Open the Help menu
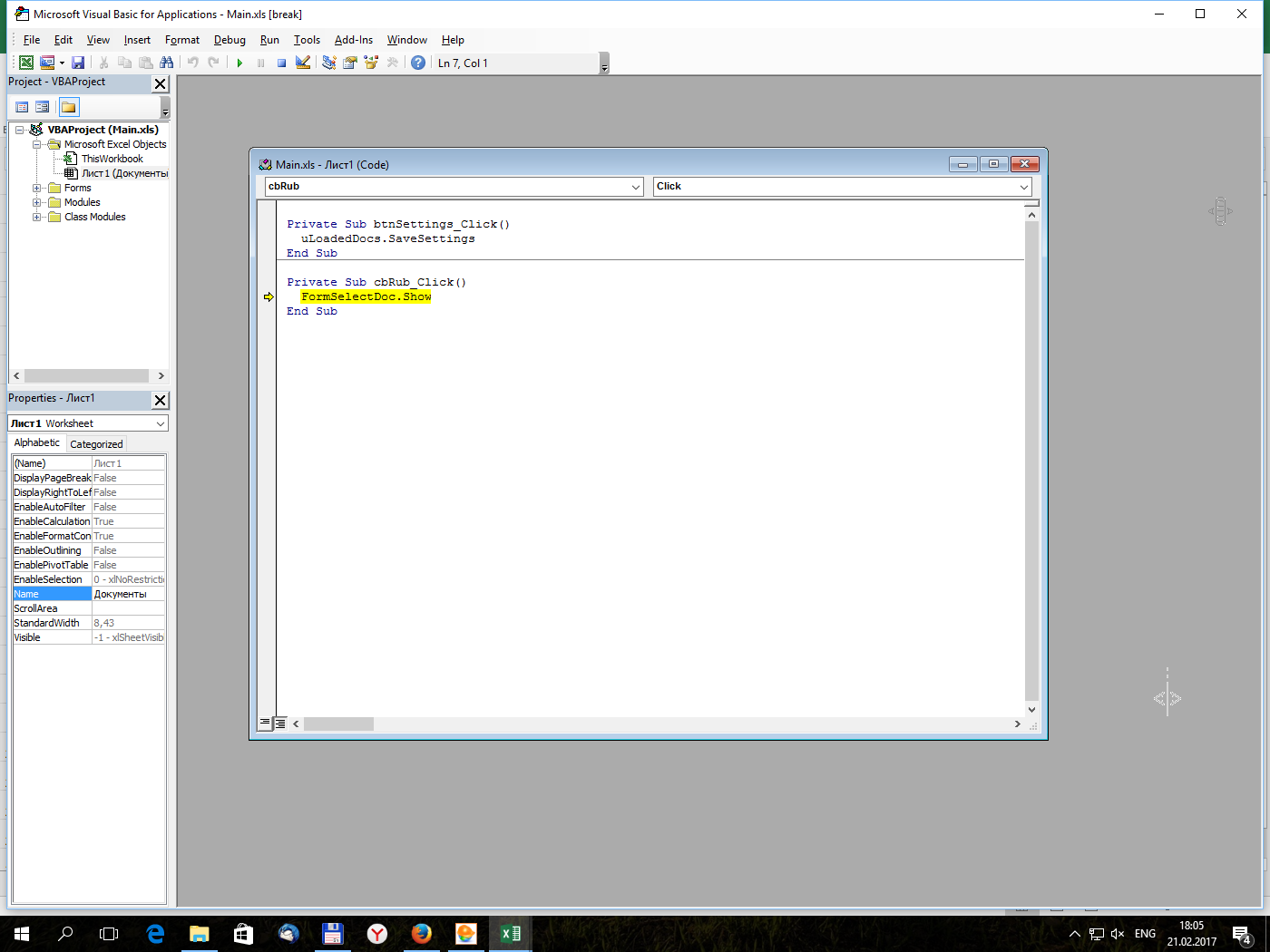 [x=453, y=40]
